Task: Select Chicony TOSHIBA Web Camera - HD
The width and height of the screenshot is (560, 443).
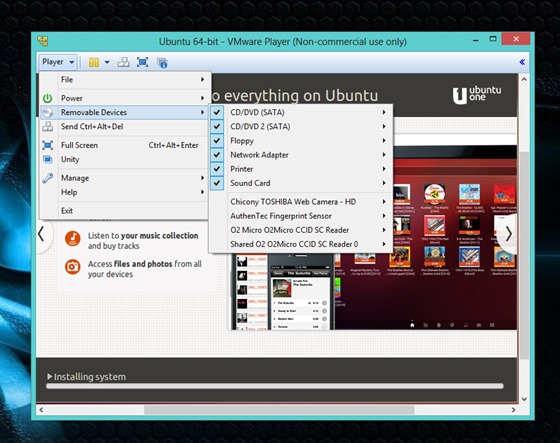Action: [x=301, y=202]
